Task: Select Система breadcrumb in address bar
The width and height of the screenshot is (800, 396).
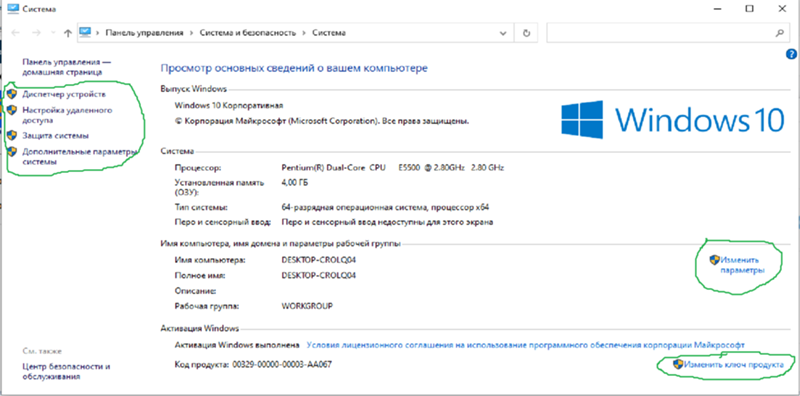Action: [x=329, y=33]
